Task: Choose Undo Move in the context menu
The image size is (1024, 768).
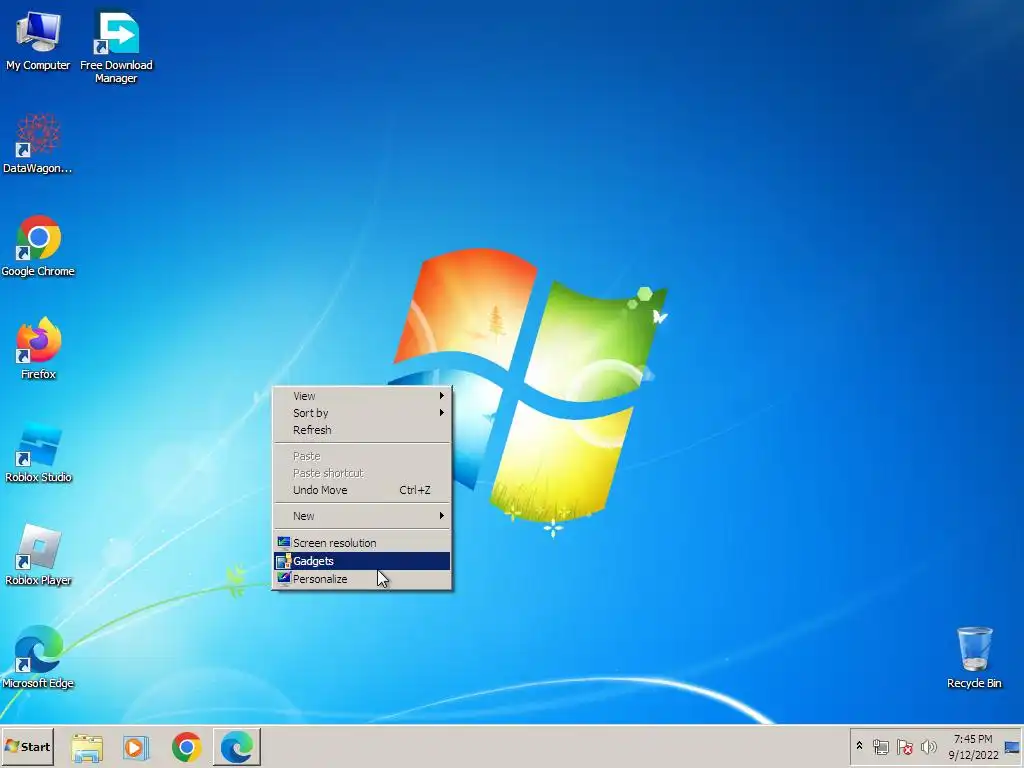Action: point(362,490)
